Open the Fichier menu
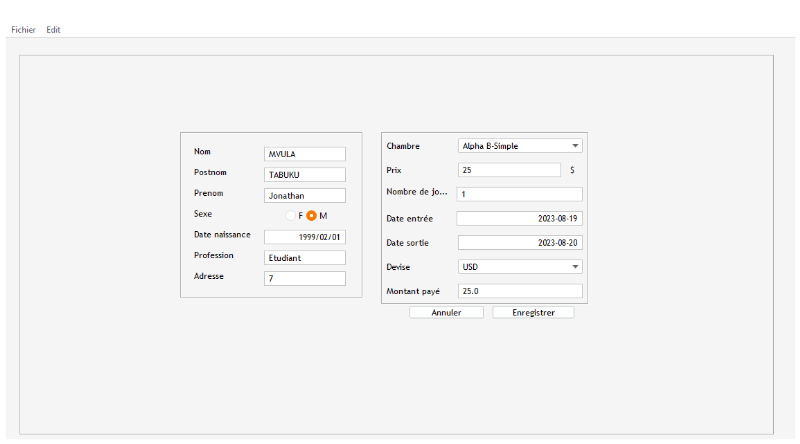 23,30
